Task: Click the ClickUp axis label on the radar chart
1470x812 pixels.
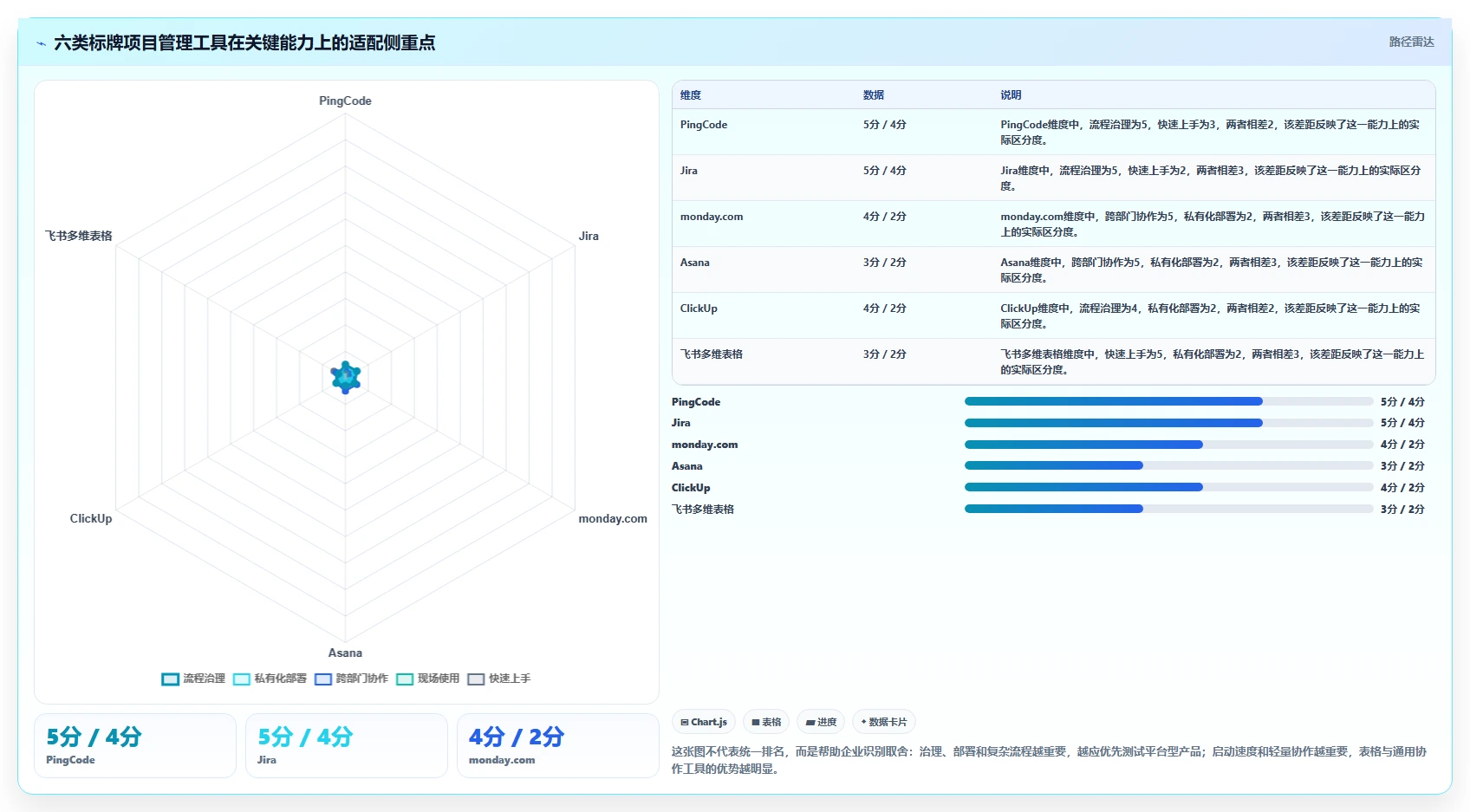Action: point(91,519)
